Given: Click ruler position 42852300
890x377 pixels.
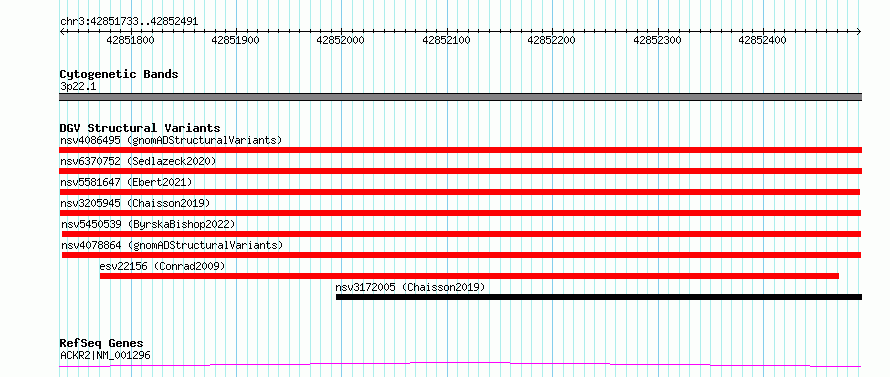Looking at the screenshot, I should click(657, 40).
